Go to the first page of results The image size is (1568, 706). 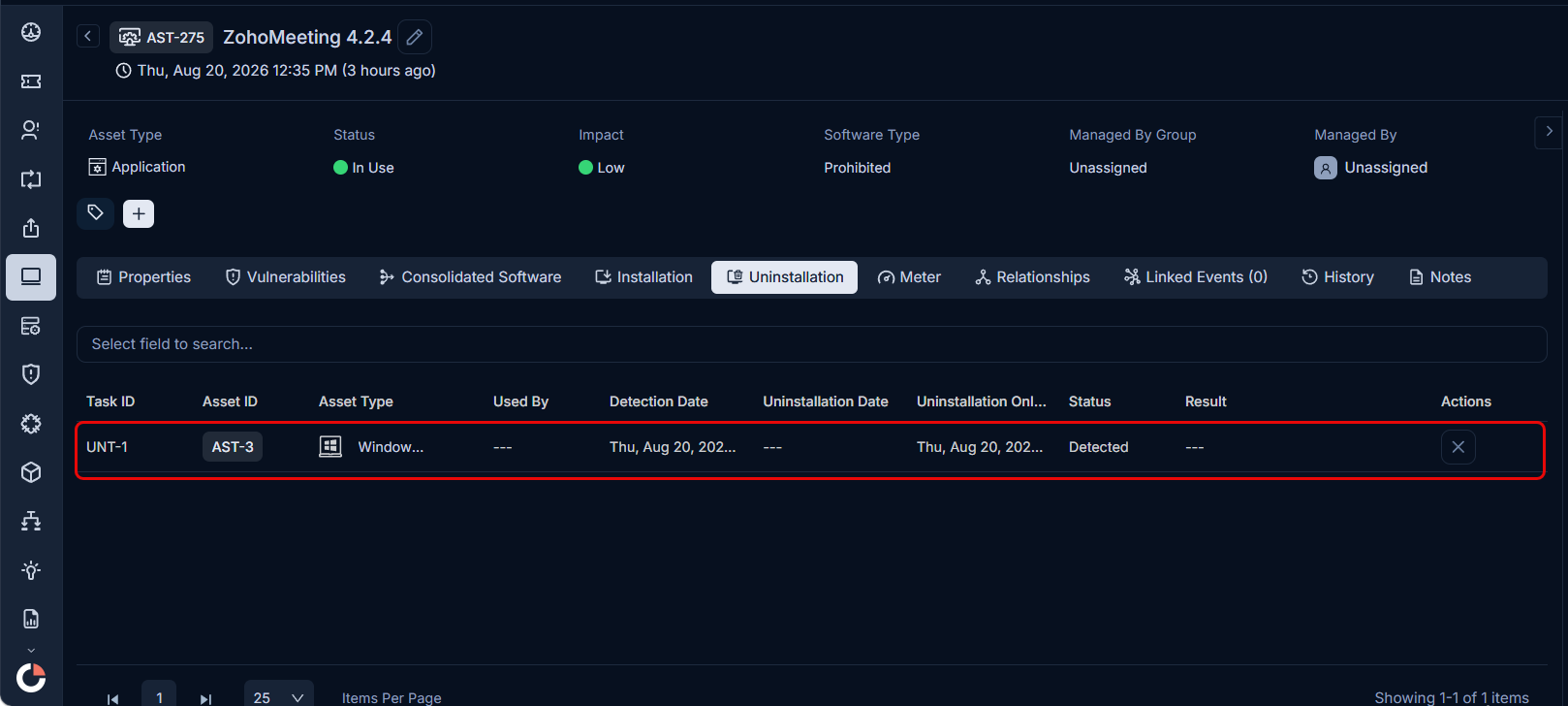pyautogui.click(x=112, y=698)
